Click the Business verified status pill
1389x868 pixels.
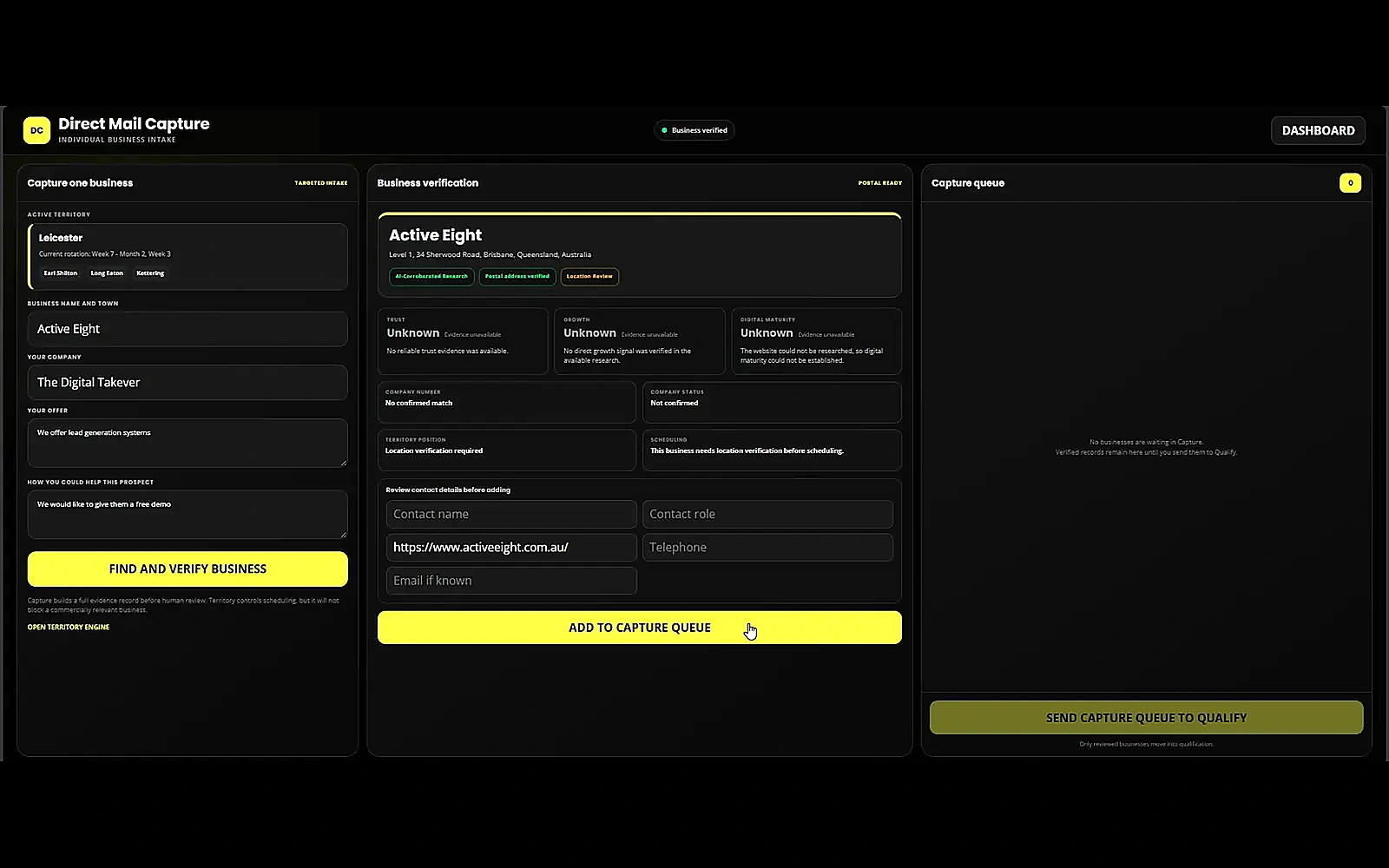coord(694,130)
